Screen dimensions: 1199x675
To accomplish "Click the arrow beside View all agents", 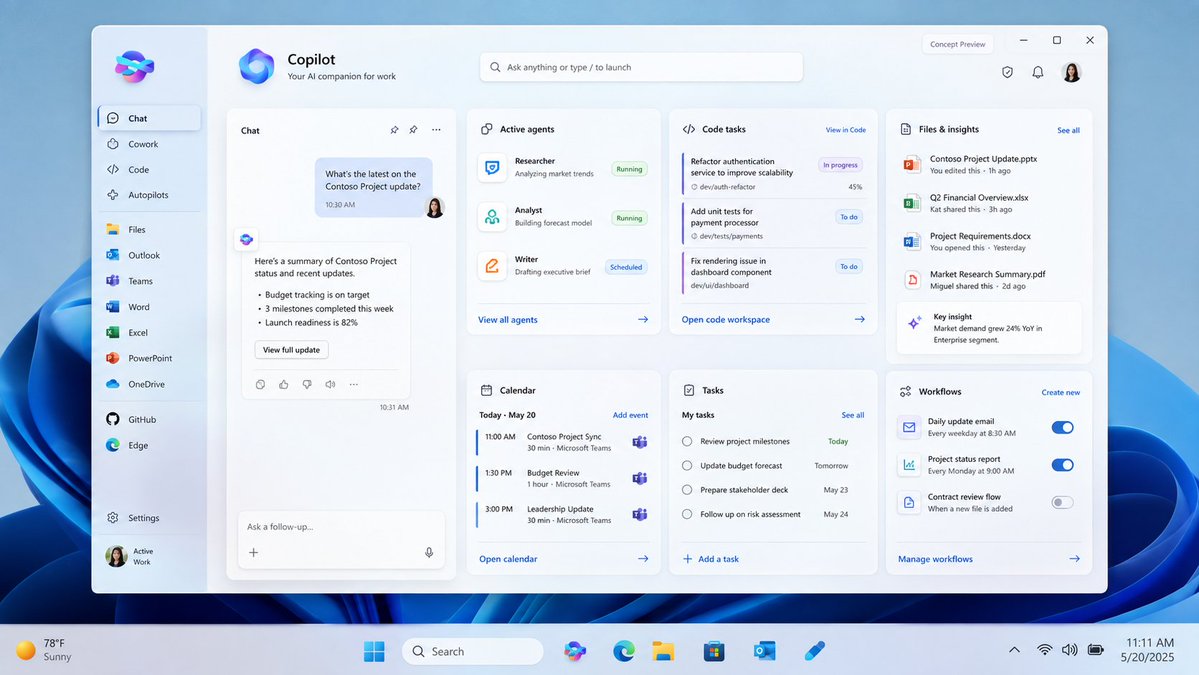I will [643, 320].
